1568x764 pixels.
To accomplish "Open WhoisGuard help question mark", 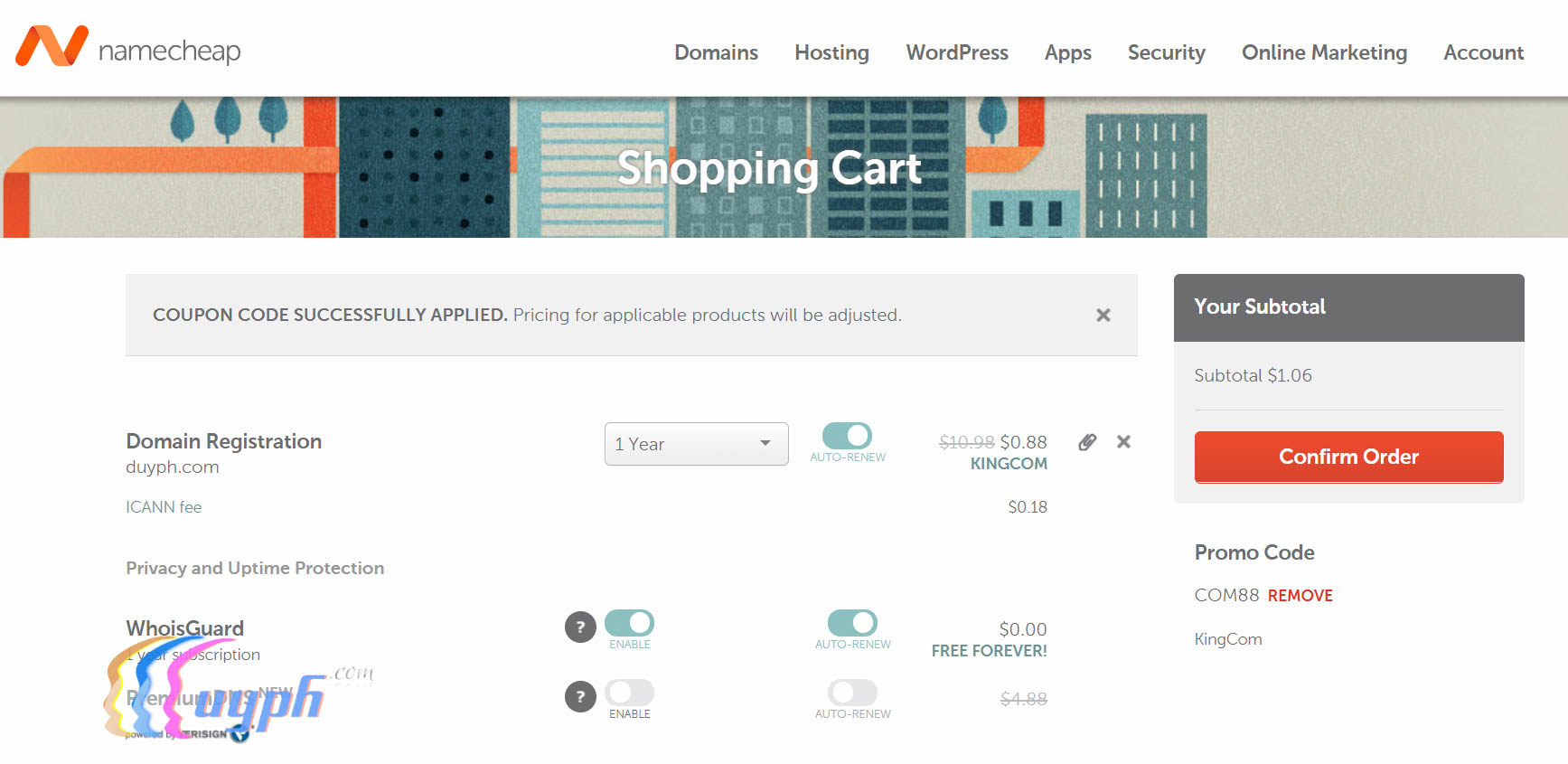I will click(x=580, y=627).
